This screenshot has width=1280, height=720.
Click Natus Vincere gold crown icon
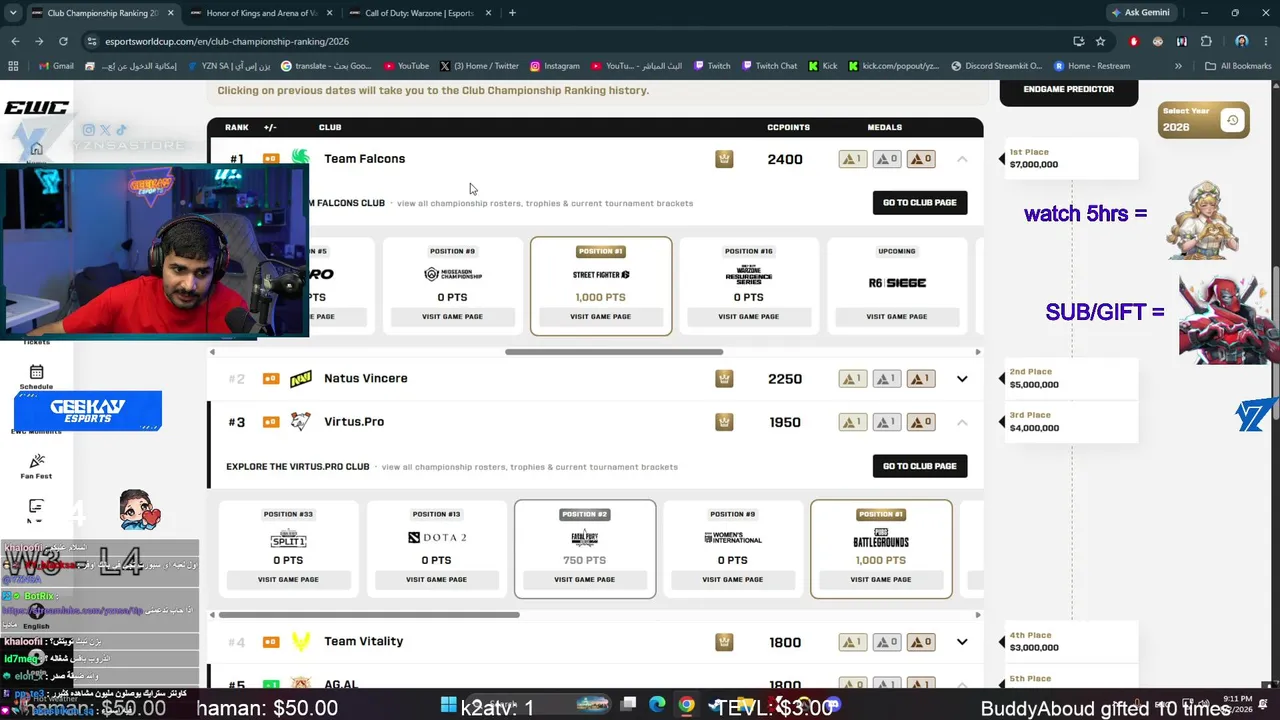click(724, 379)
